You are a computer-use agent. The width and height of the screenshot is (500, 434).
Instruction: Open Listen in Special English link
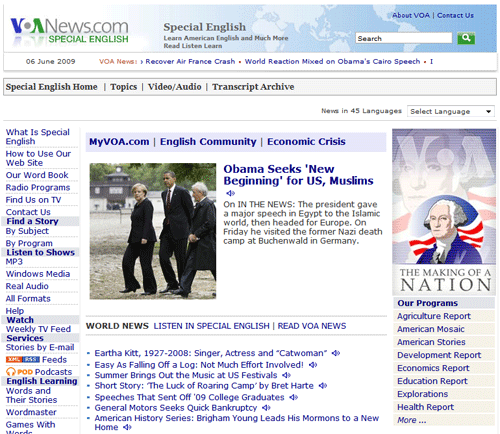(x=211, y=326)
